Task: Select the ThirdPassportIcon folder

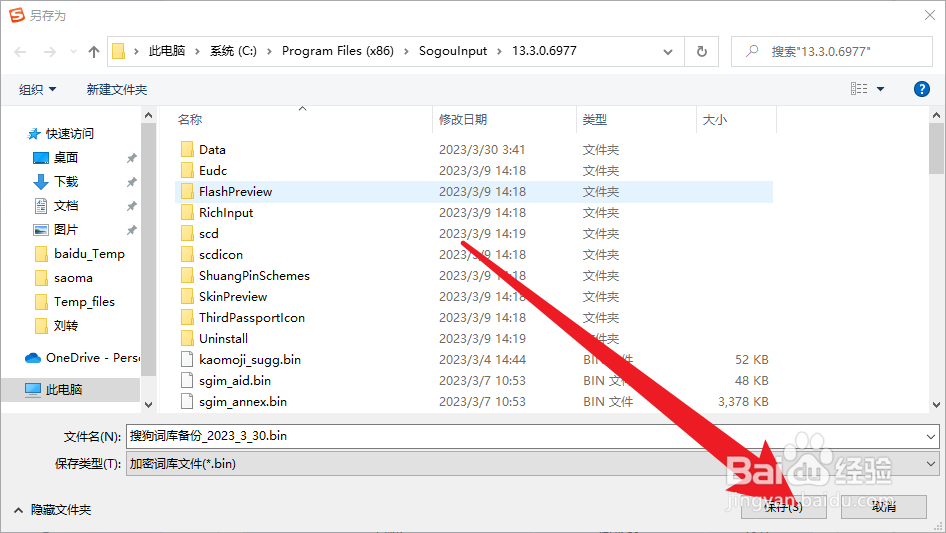Action: point(252,318)
